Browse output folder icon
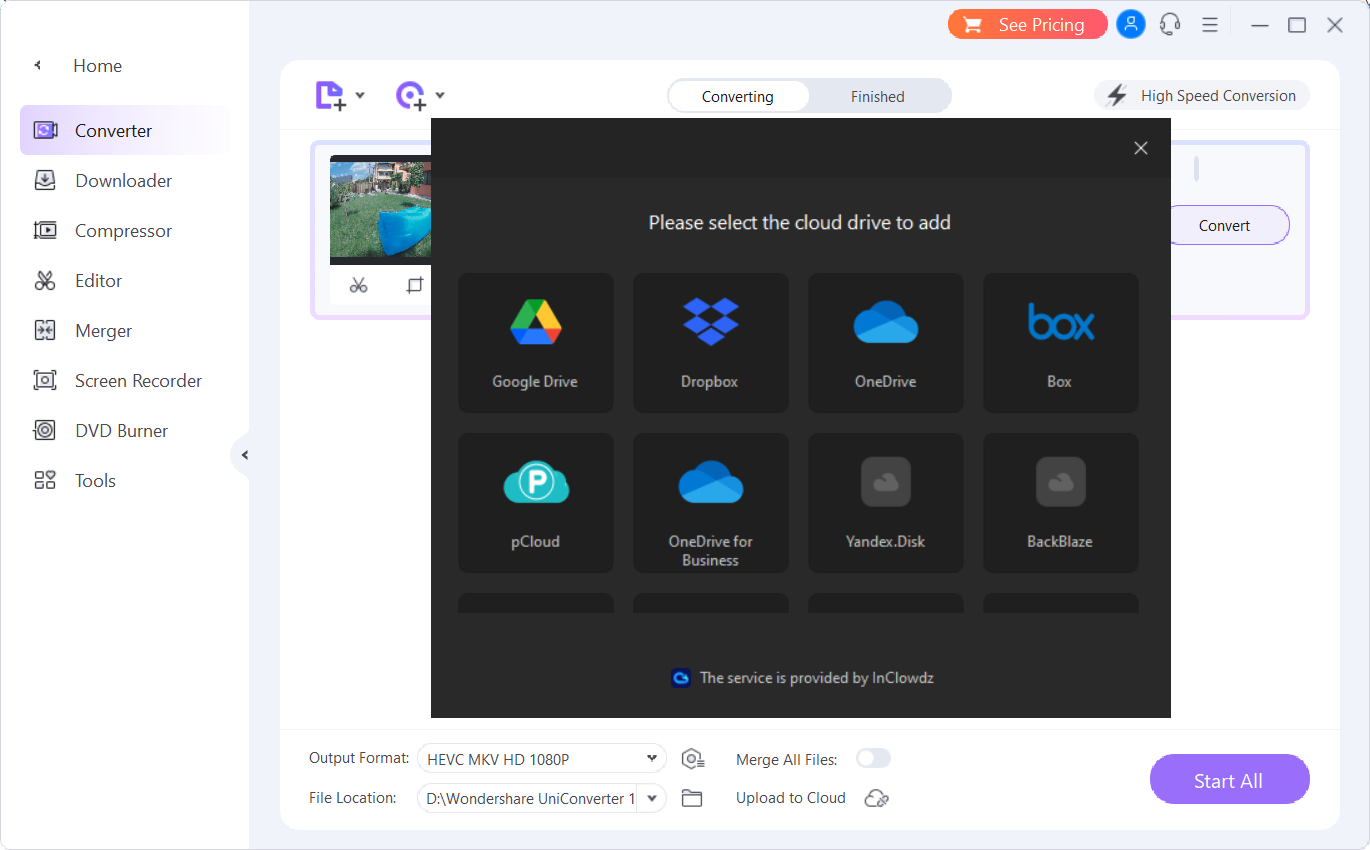 click(x=692, y=798)
